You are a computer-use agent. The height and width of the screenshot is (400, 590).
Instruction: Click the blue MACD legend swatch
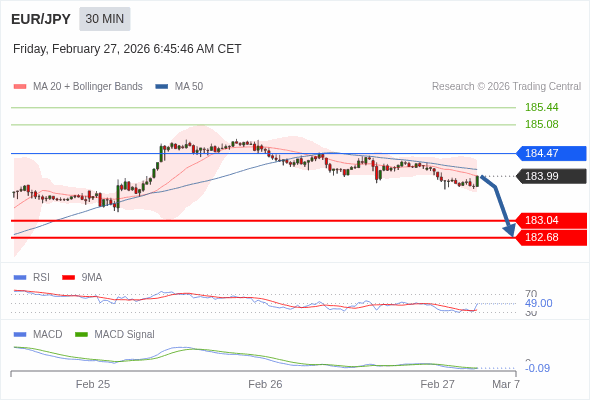pyautogui.click(x=20, y=335)
